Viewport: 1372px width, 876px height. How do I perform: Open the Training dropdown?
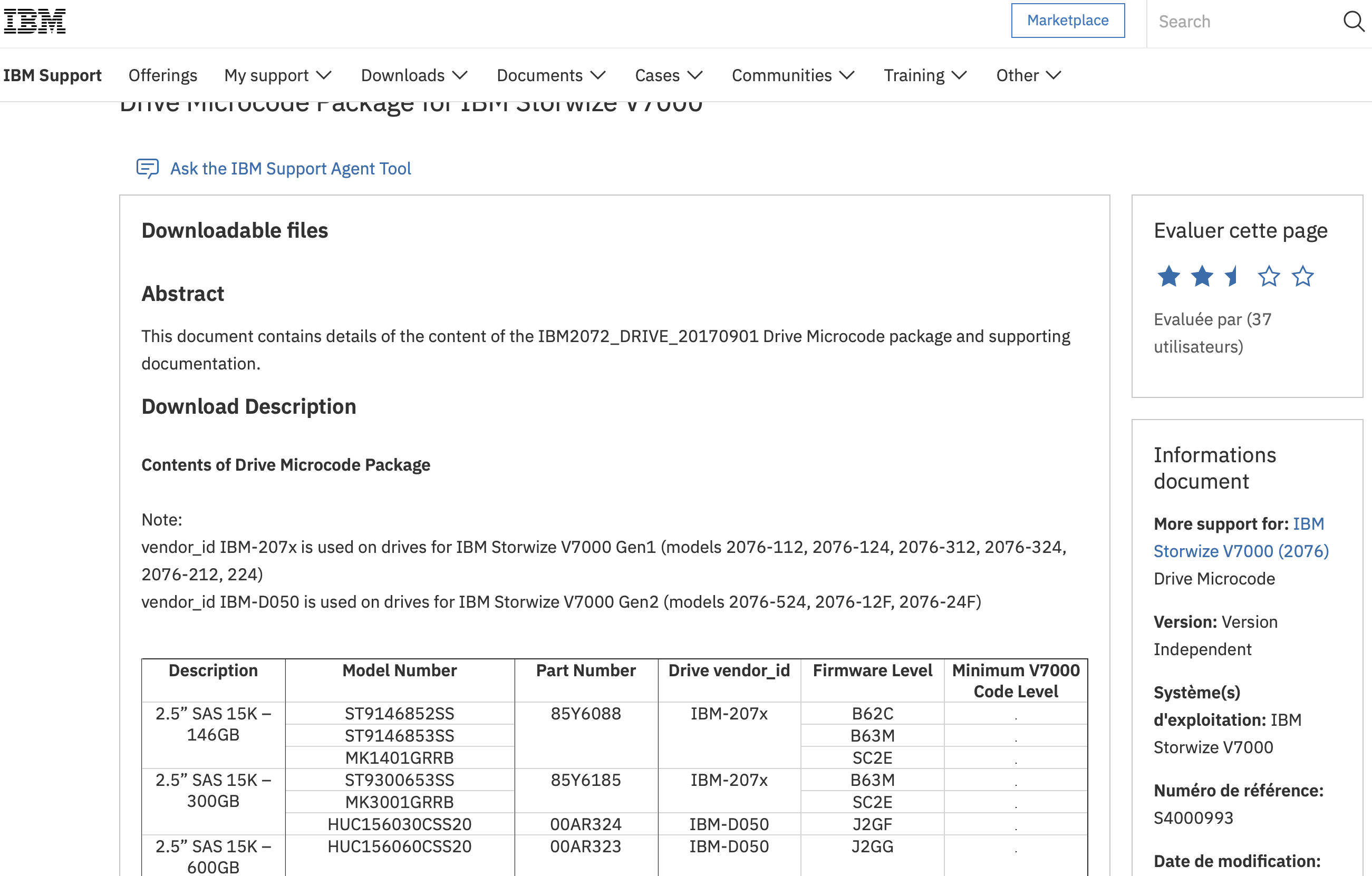[x=925, y=75]
